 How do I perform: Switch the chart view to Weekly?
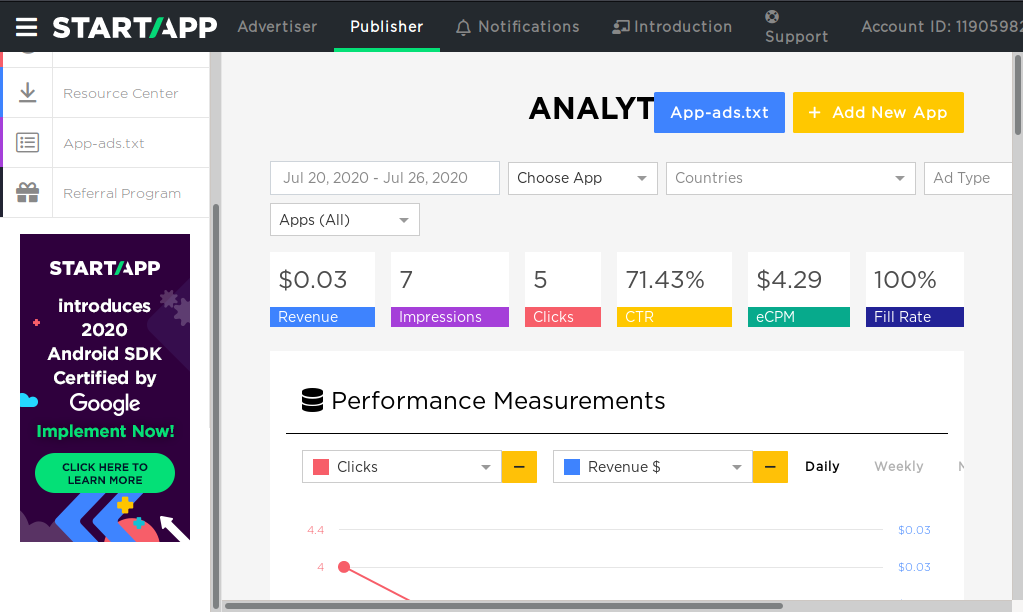click(x=898, y=466)
